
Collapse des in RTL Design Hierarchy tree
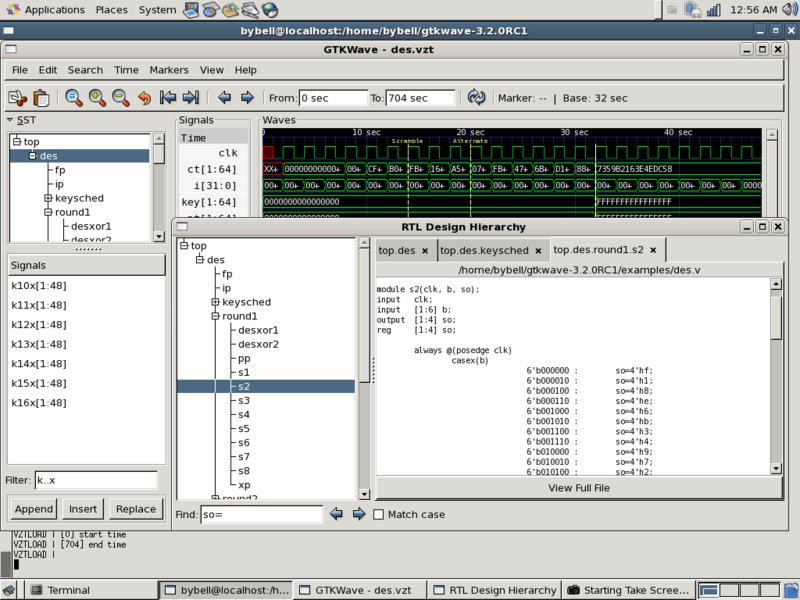click(200, 260)
